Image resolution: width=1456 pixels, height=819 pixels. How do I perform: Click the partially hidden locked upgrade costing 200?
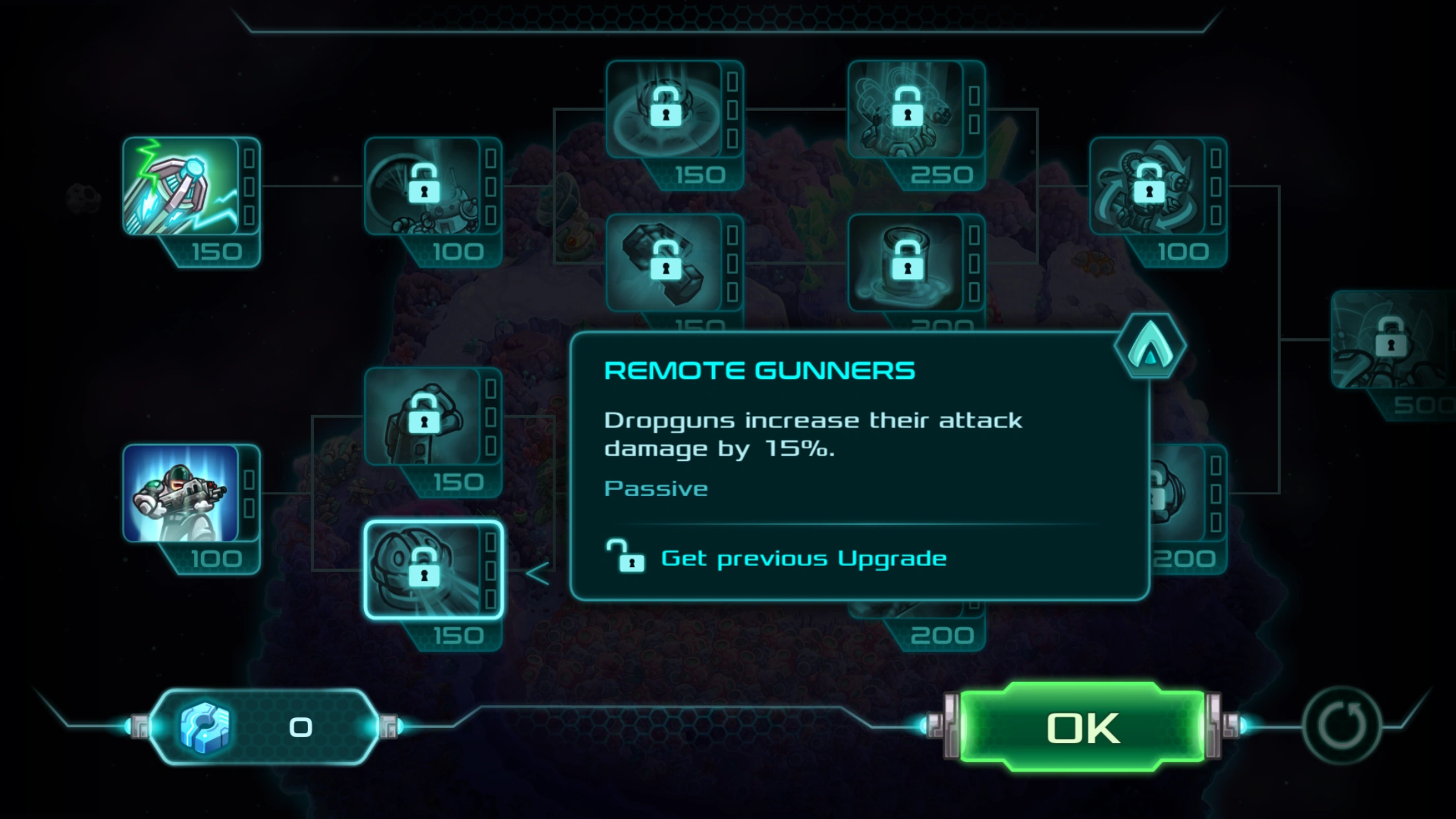(x=1188, y=509)
